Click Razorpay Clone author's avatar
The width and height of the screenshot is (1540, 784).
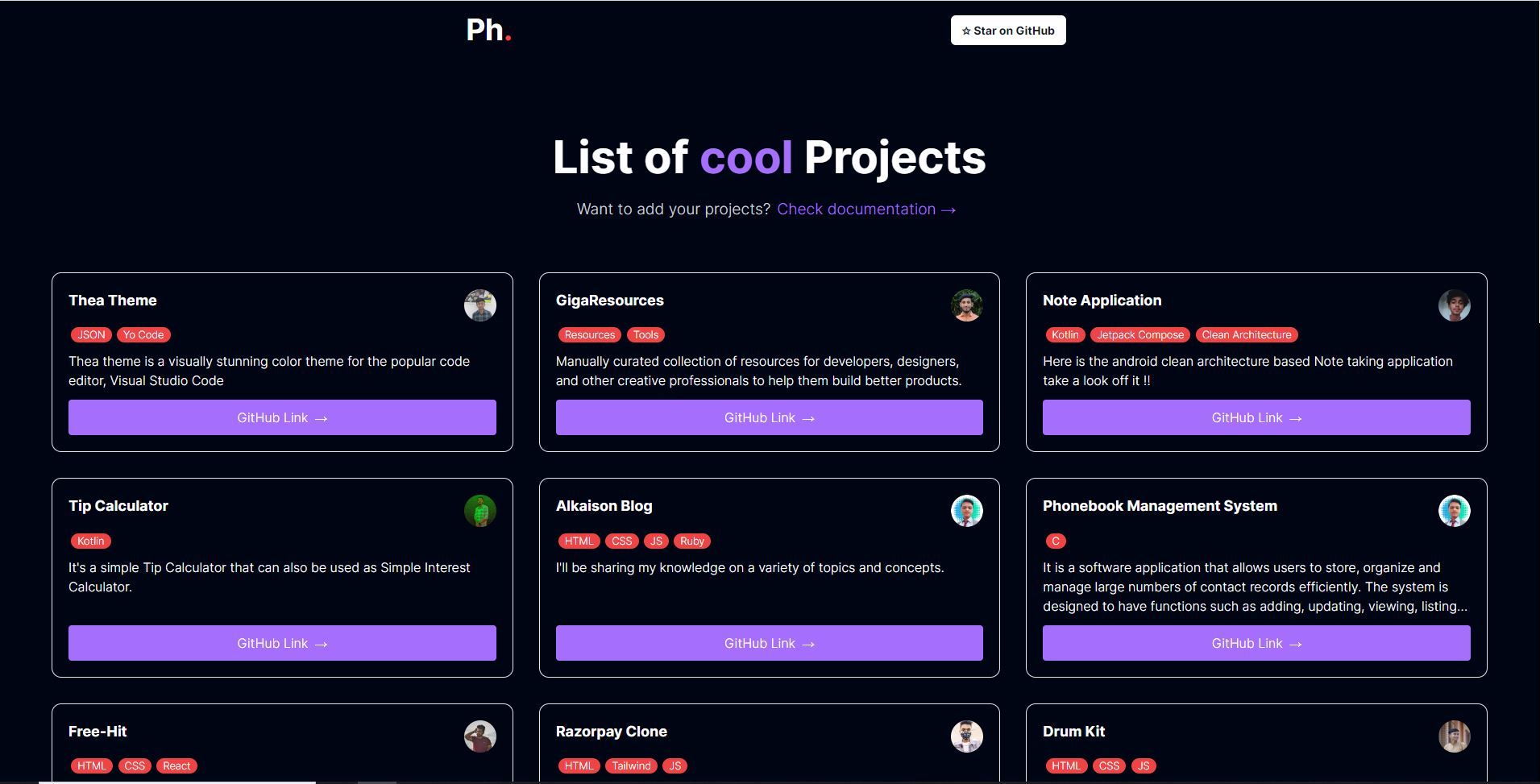click(969, 736)
